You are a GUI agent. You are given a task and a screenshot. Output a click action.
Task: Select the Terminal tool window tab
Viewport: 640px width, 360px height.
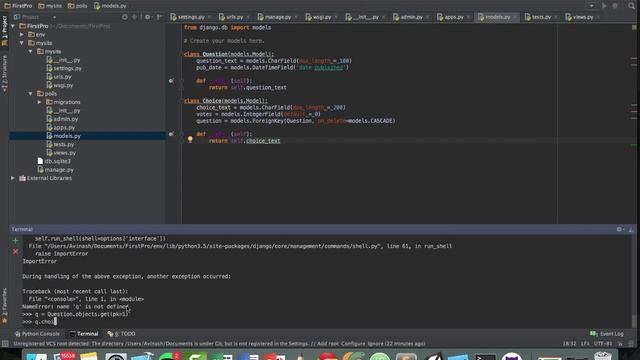(84, 334)
